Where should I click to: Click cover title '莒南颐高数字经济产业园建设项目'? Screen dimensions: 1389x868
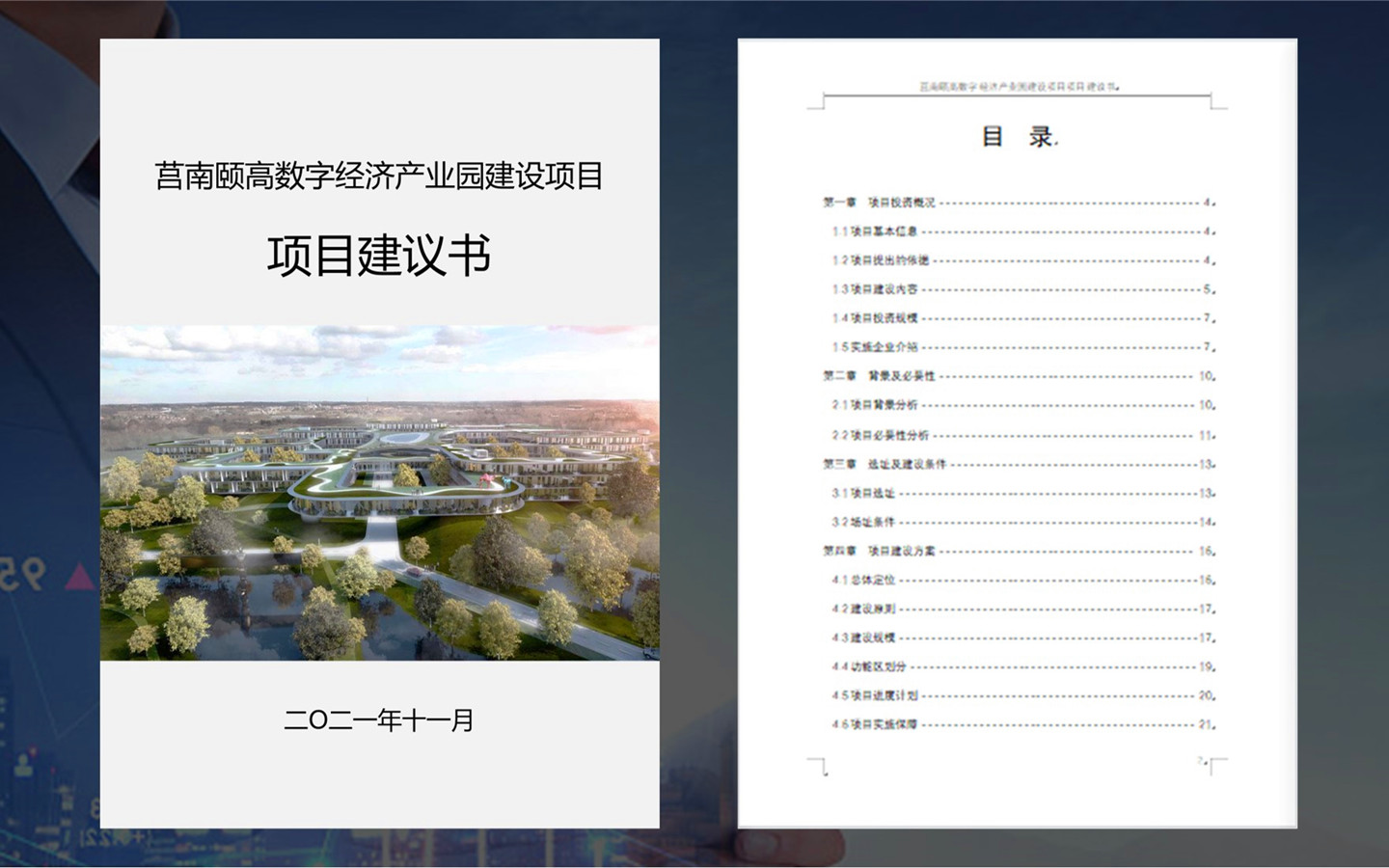click(379, 176)
